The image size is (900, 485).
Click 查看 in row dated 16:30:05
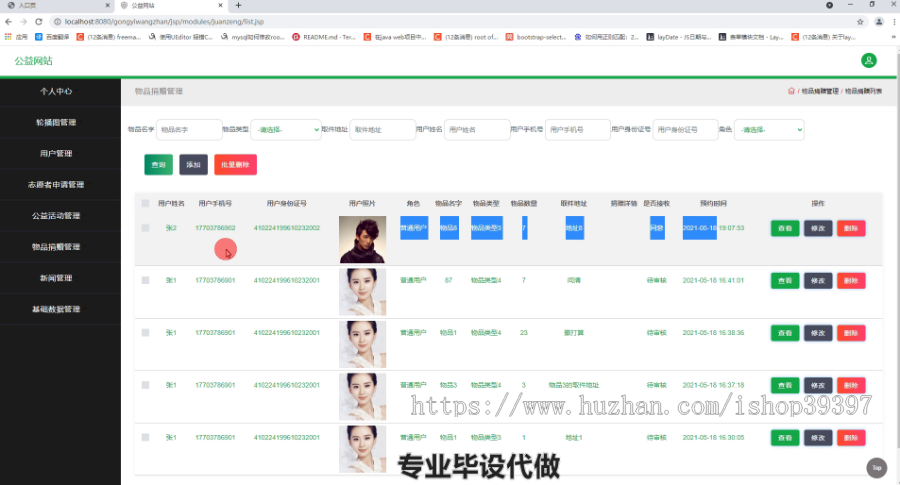coord(785,438)
